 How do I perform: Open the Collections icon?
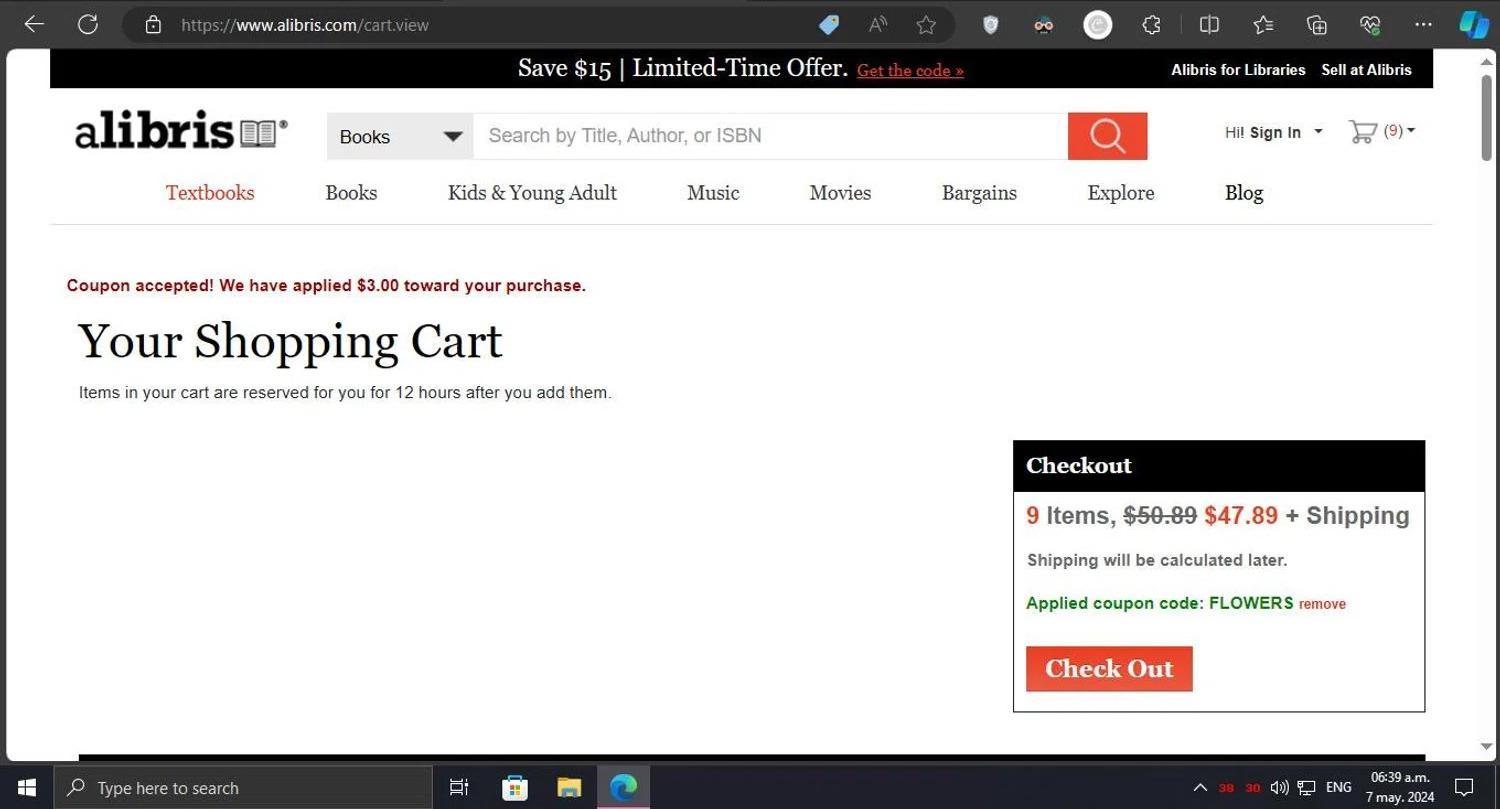1317,25
